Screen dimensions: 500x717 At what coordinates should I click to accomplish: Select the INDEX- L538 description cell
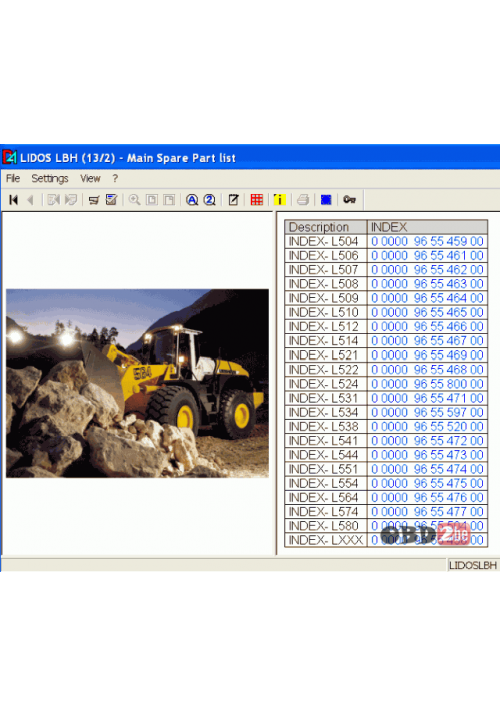(x=326, y=426)
